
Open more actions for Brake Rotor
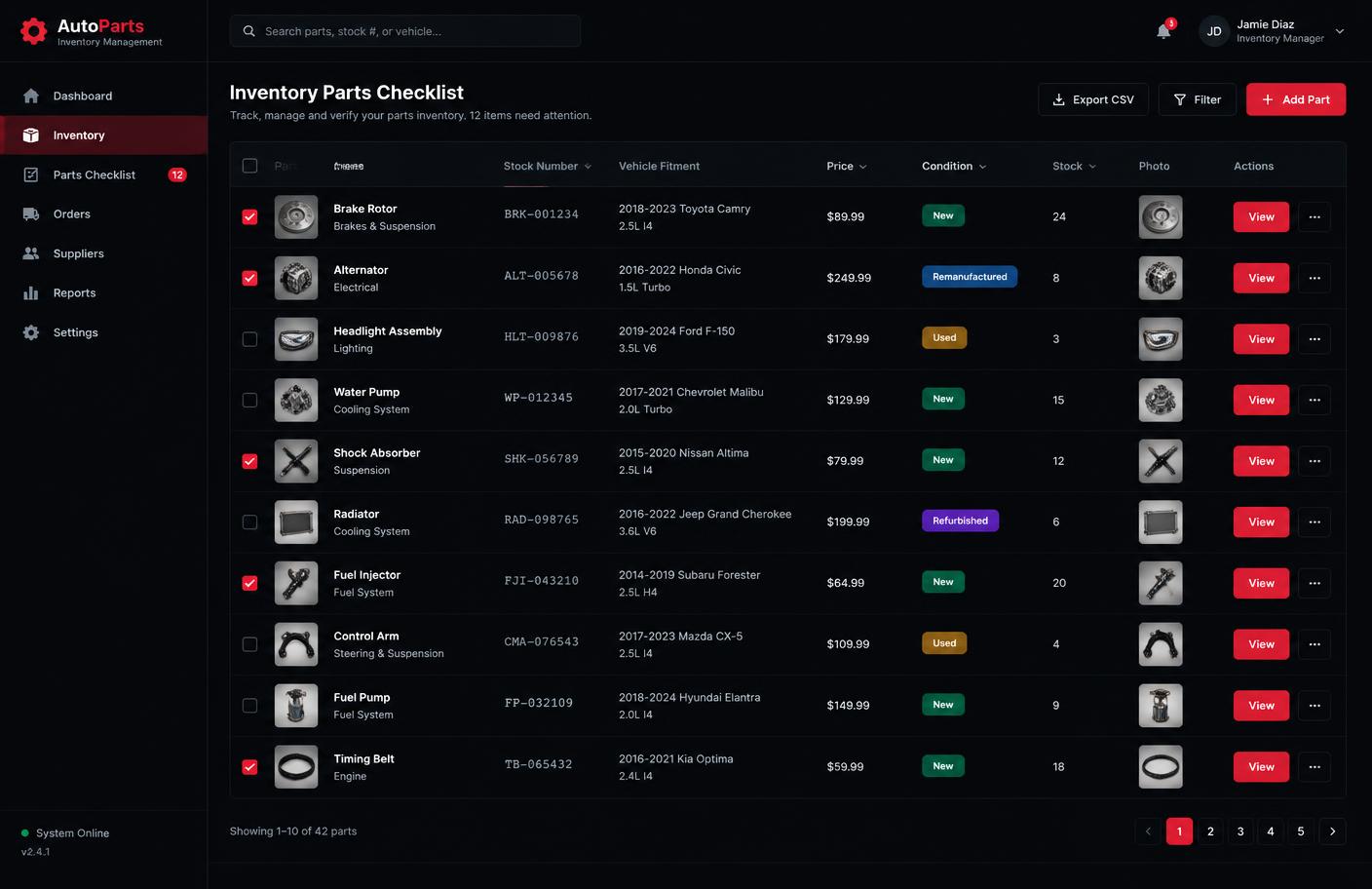coord(1315,216)
